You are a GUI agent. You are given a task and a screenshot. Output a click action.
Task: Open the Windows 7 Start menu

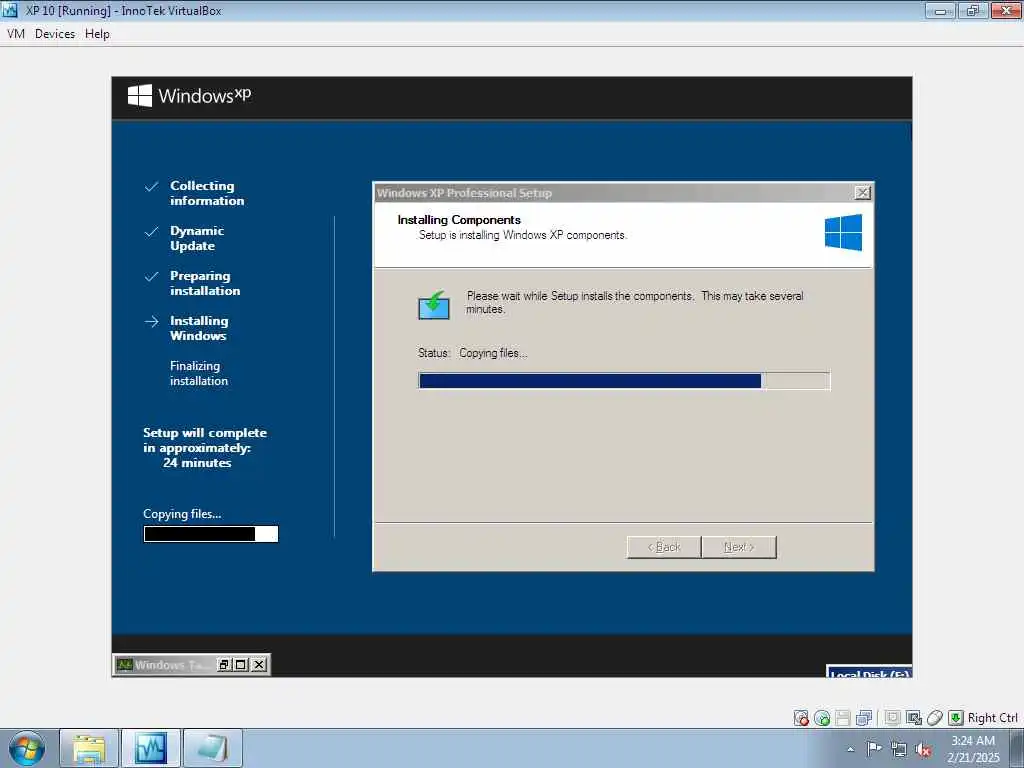[x=27, y=748]
